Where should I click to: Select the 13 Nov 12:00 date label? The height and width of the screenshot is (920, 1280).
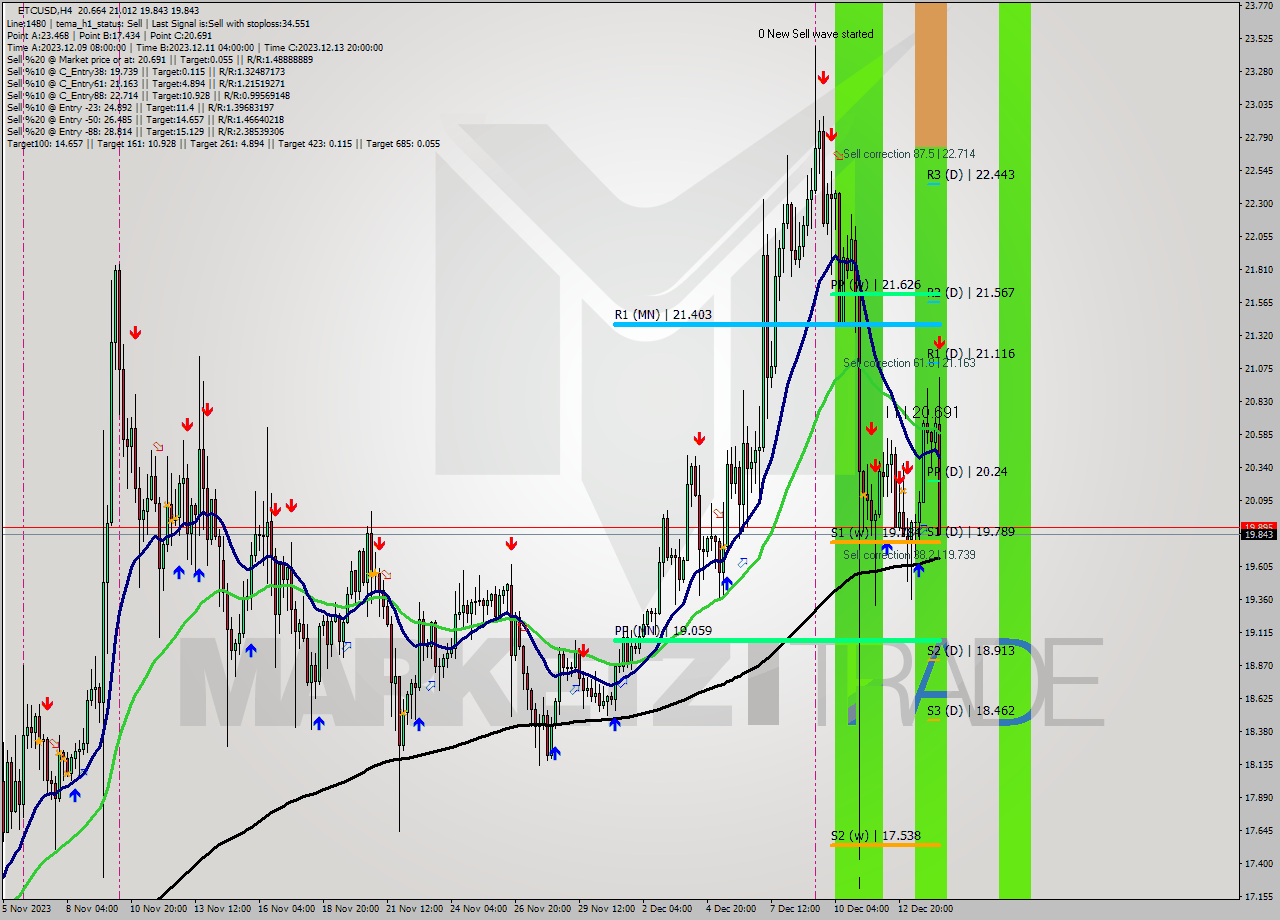(x=222, y=909)
